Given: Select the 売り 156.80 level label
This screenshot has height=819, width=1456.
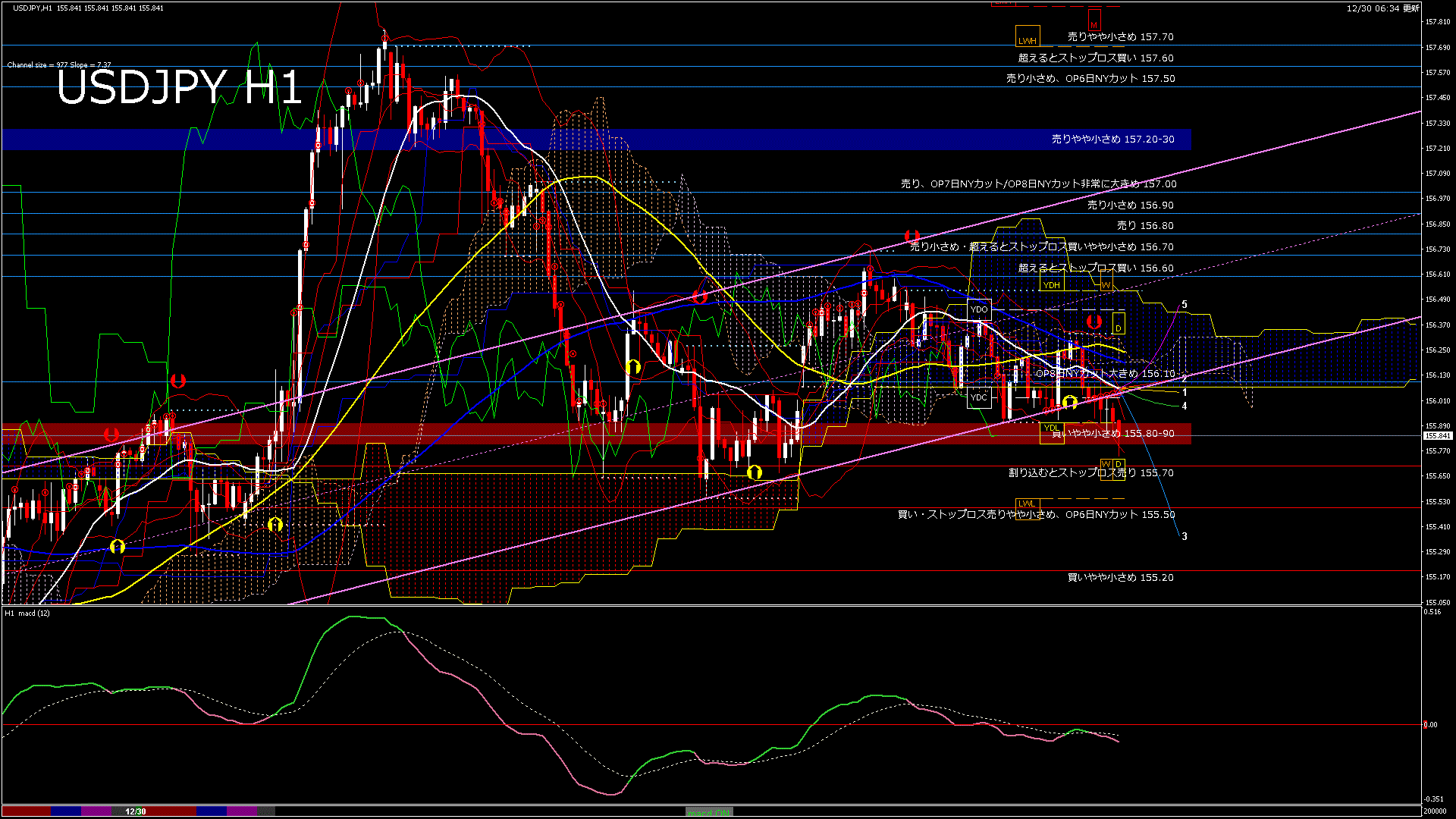Looking at the screenshot, I should (1145, 225).
